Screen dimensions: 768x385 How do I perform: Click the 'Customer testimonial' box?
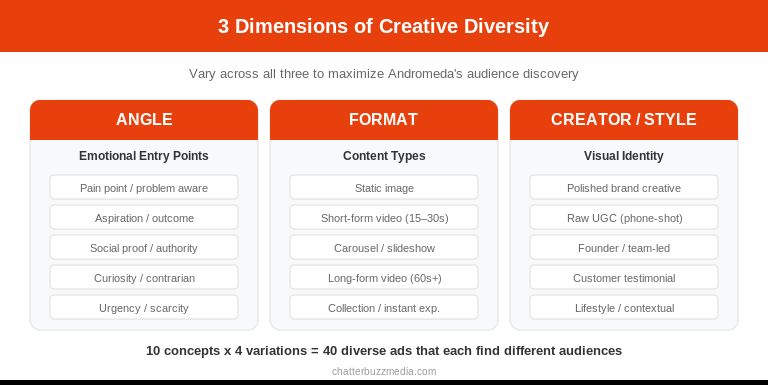(624, 278)
